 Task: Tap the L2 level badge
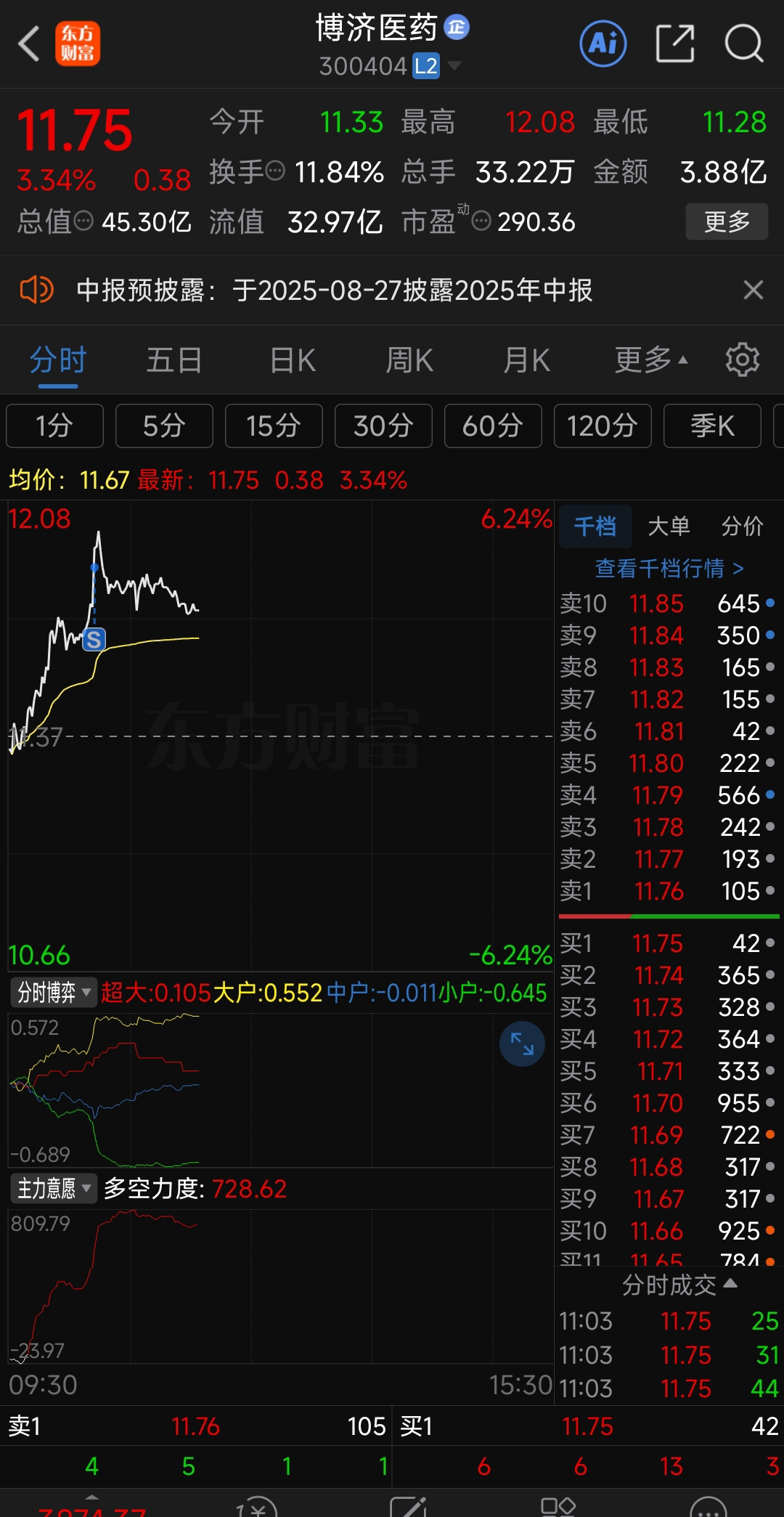point(426,66)
